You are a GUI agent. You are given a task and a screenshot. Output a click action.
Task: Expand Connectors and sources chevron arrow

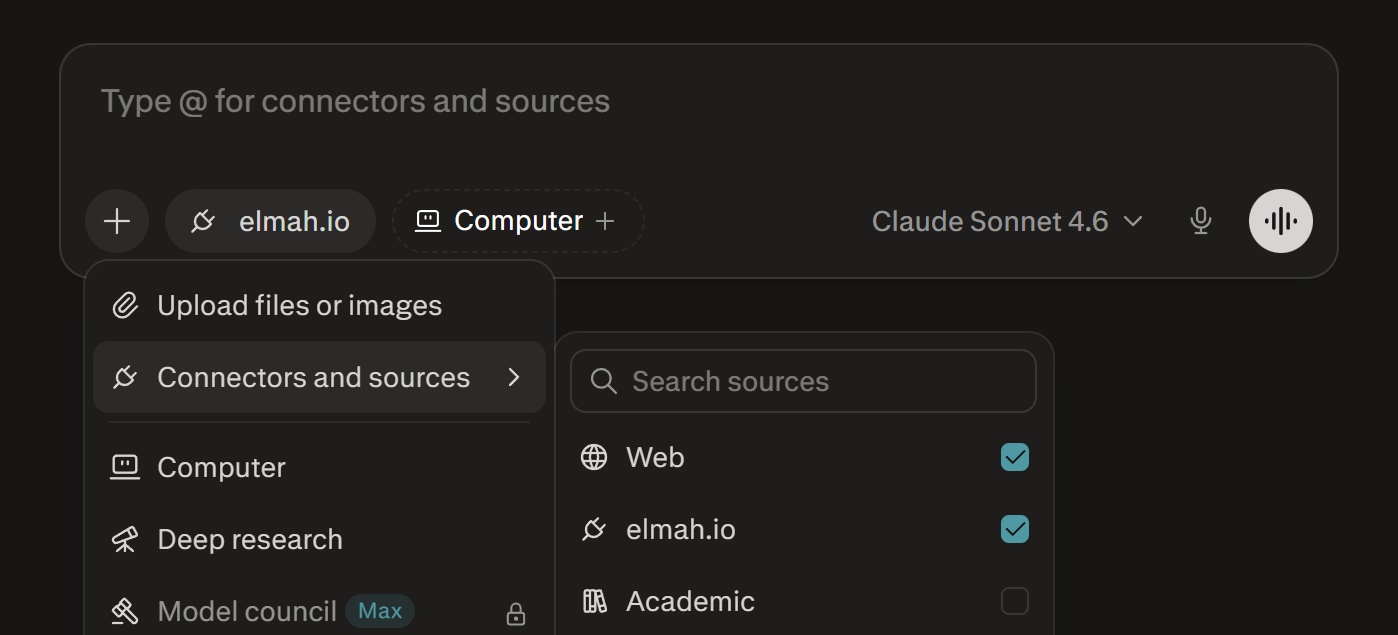tap(514, 378)
